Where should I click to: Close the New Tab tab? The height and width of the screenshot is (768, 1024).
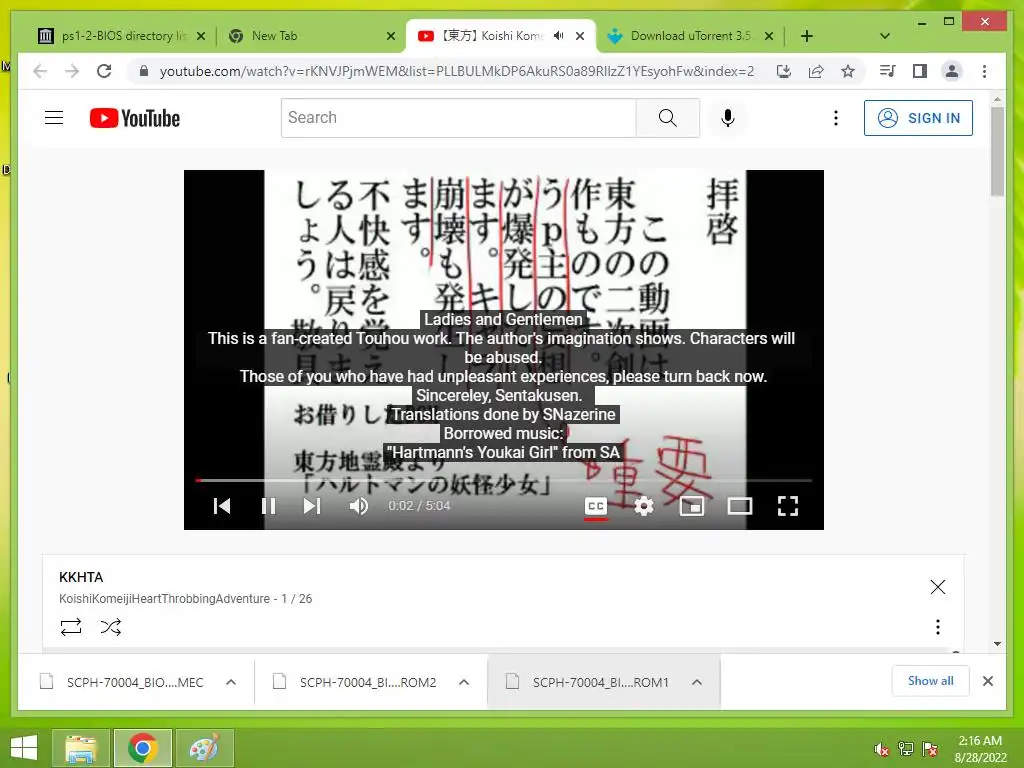point(391,36)
